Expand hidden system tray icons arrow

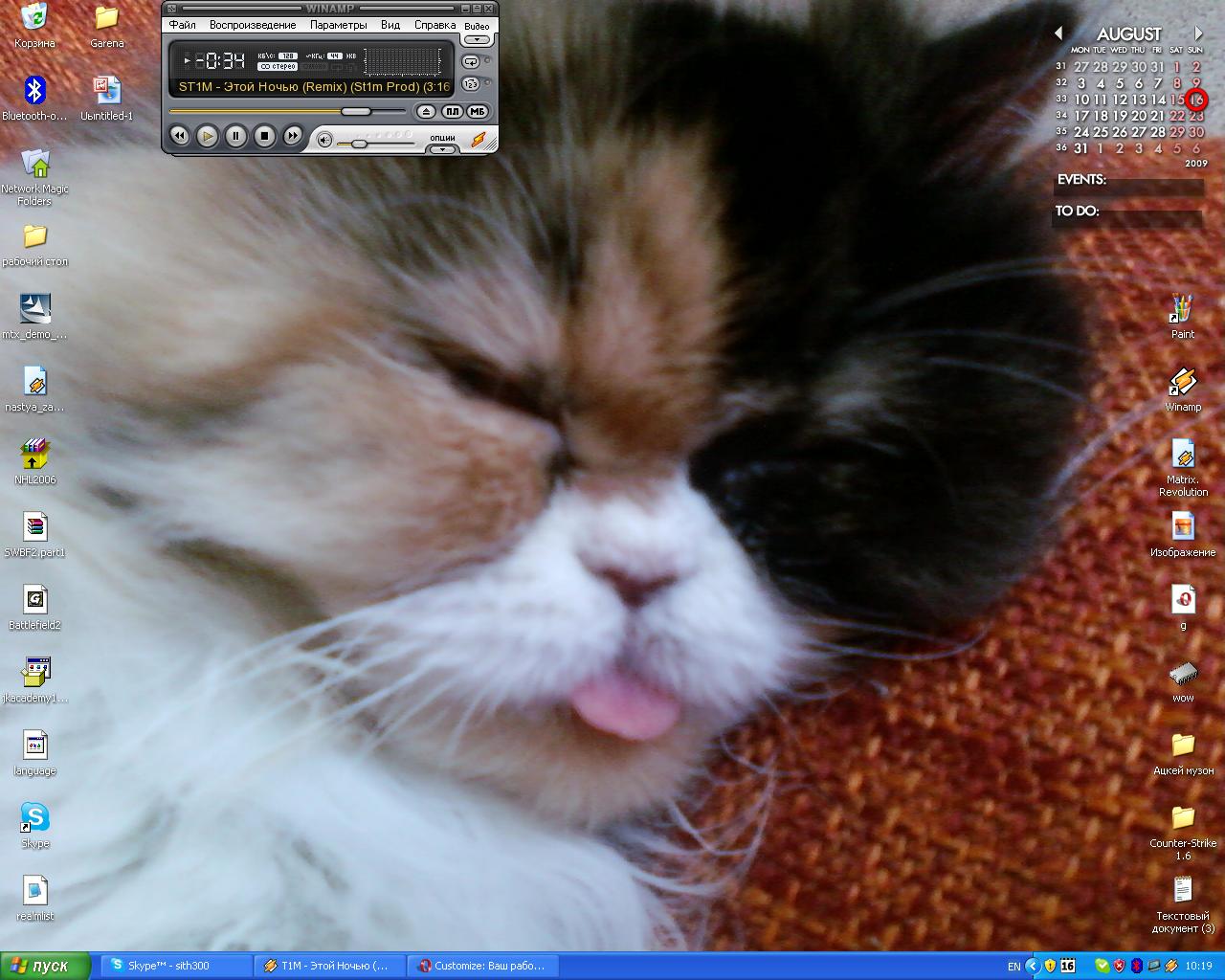1032,966
